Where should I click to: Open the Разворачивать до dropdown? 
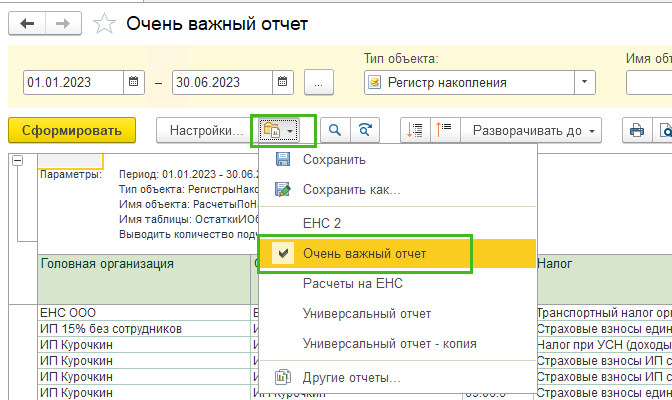point(531,130)
